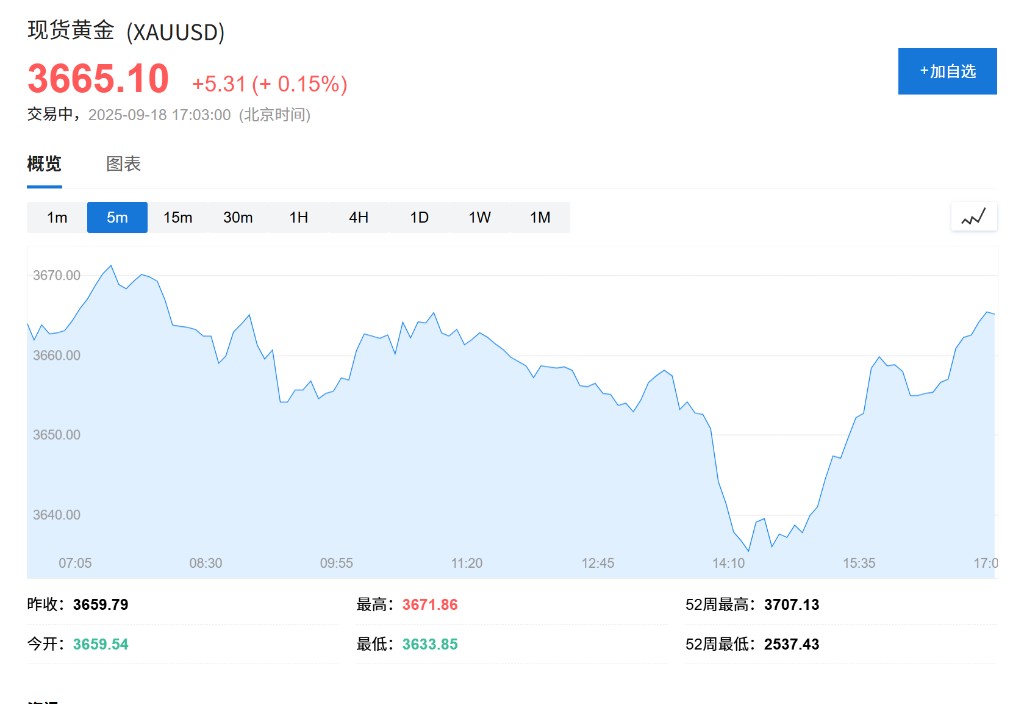Select the 5m timeframe

117,217
